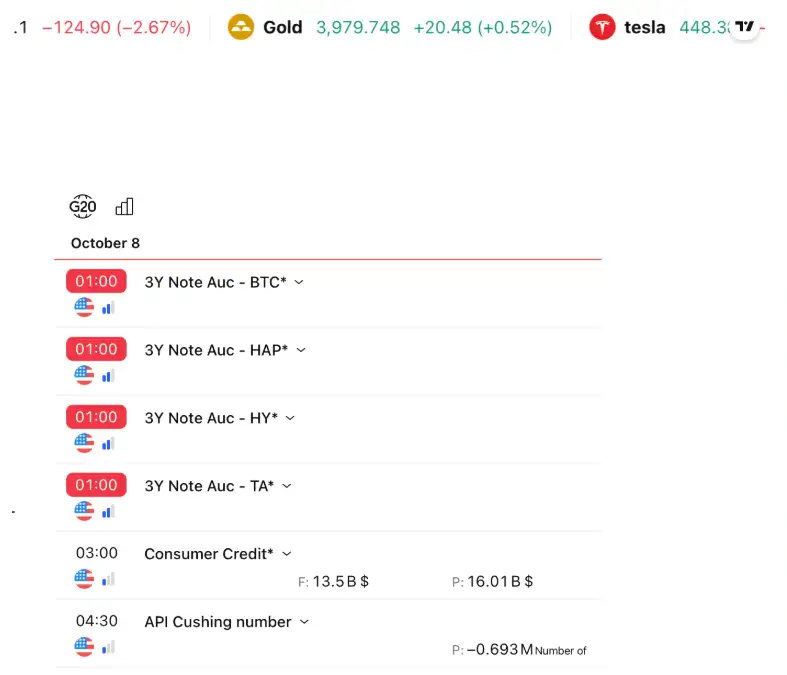The image size is (787, 675).
Task: Expand the Consumer Credit event details
Action: pos(287,554)
